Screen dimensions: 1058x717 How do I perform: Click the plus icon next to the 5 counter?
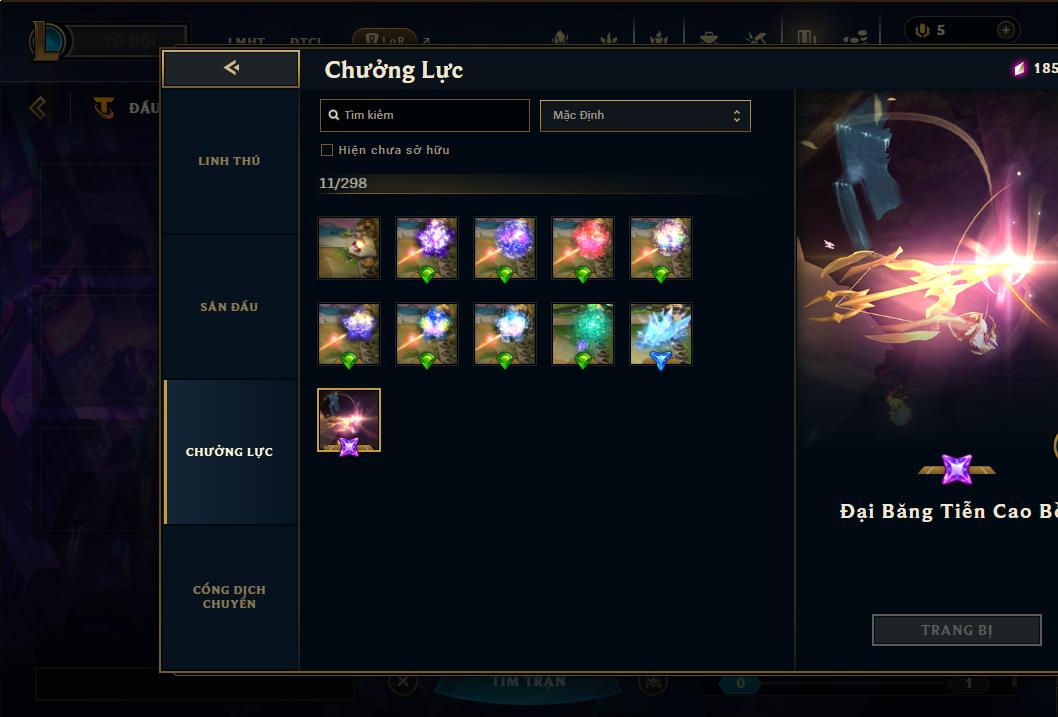coord(1005,30)
